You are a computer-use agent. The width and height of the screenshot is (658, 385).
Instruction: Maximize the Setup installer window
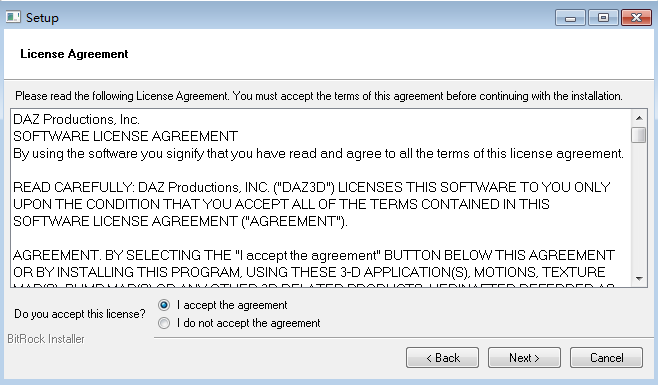(603, 18)
